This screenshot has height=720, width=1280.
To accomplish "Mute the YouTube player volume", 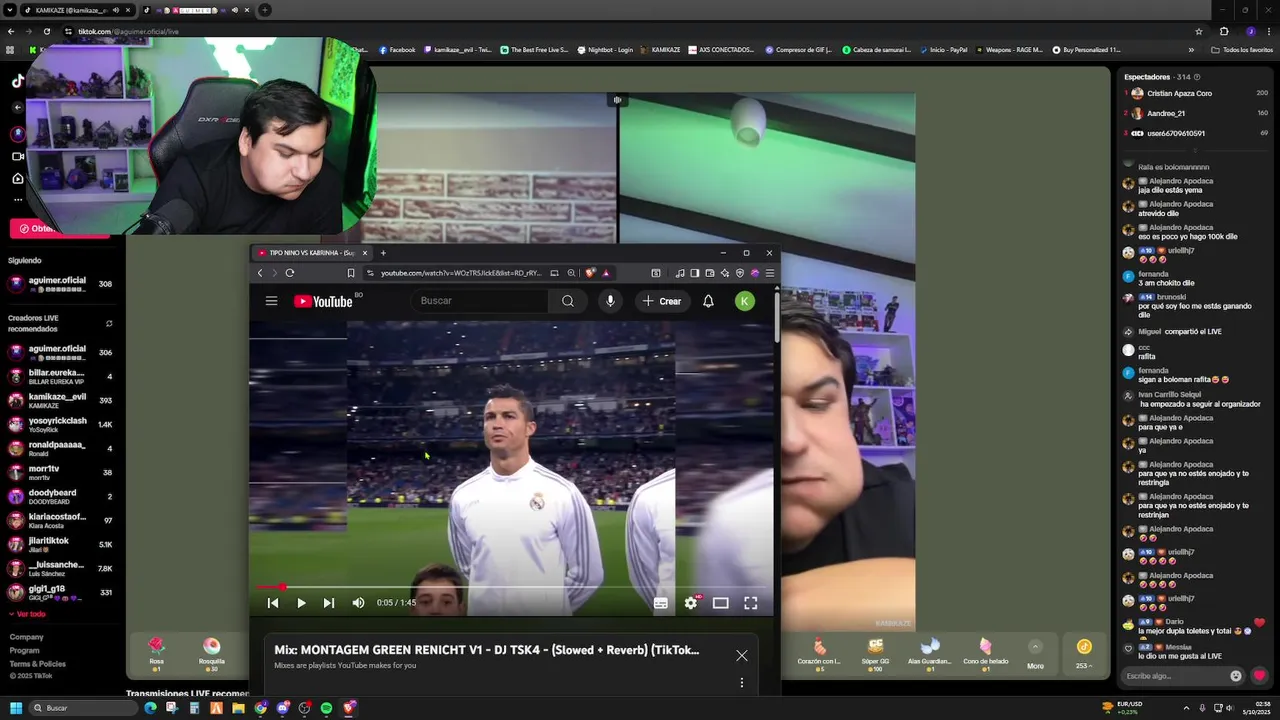I will [358, 603].
